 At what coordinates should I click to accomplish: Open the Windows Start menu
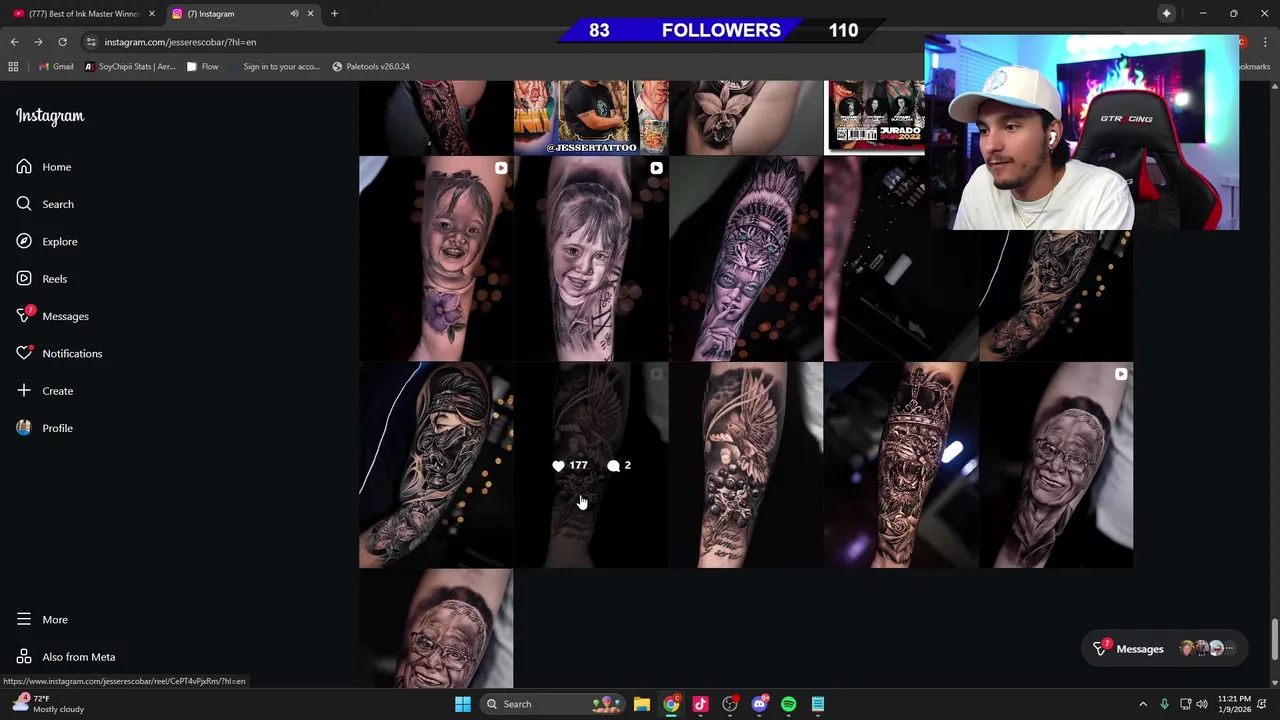click(463, 704)
